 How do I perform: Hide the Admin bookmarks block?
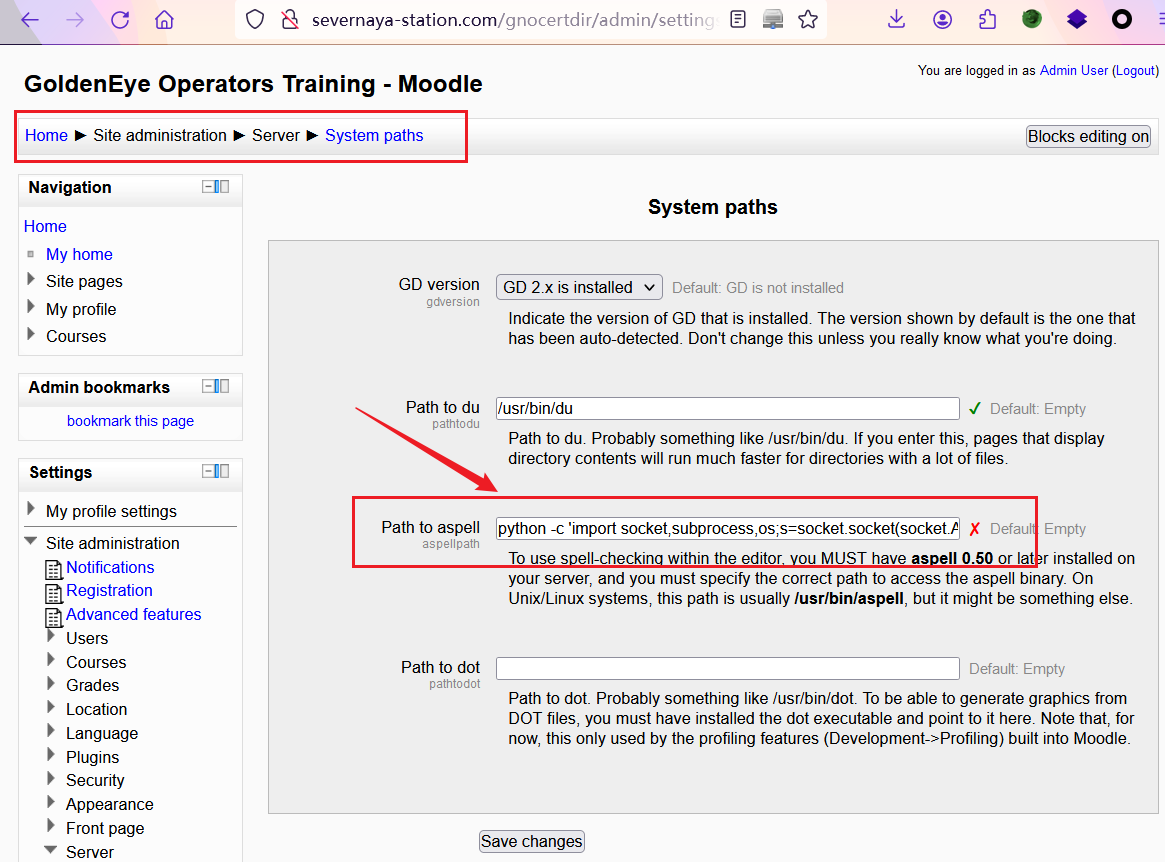pos(209,386)
